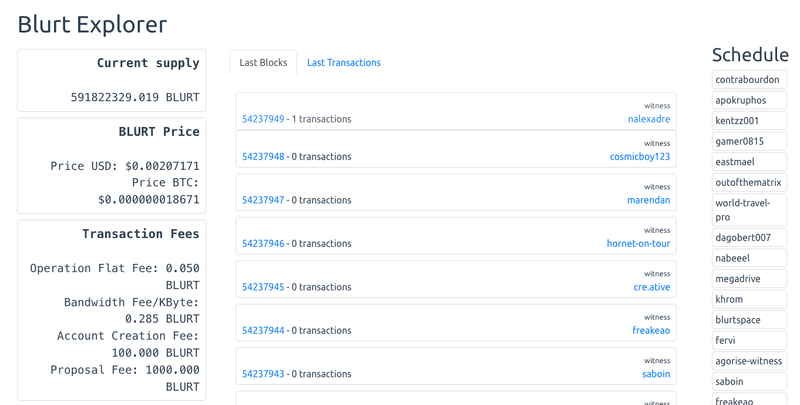
Task: Choose gamer0815 schedule entry
Action: (740, 141)
